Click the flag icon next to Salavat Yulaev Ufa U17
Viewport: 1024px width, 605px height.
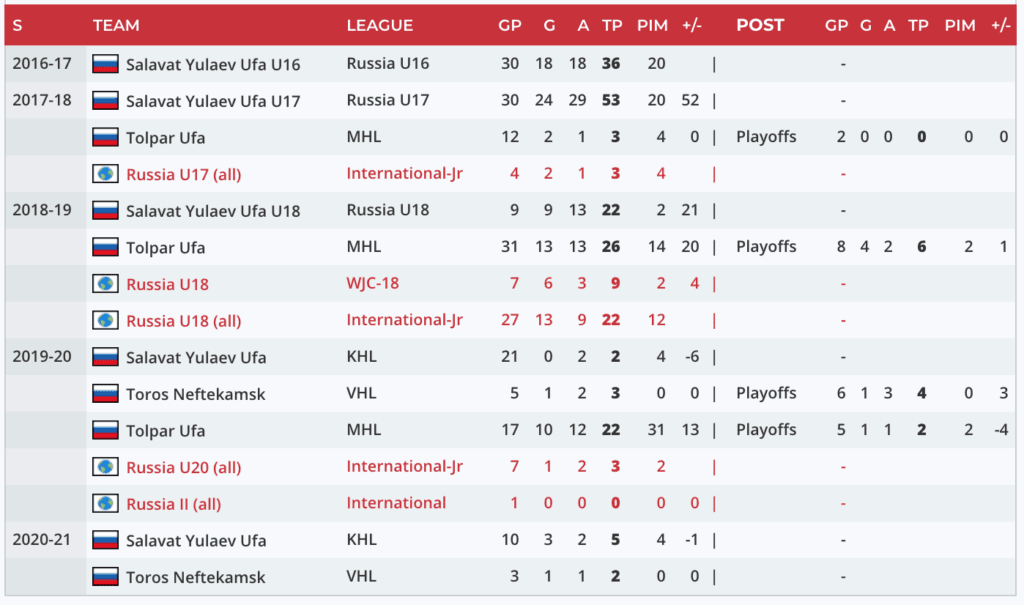click(105, 101)
